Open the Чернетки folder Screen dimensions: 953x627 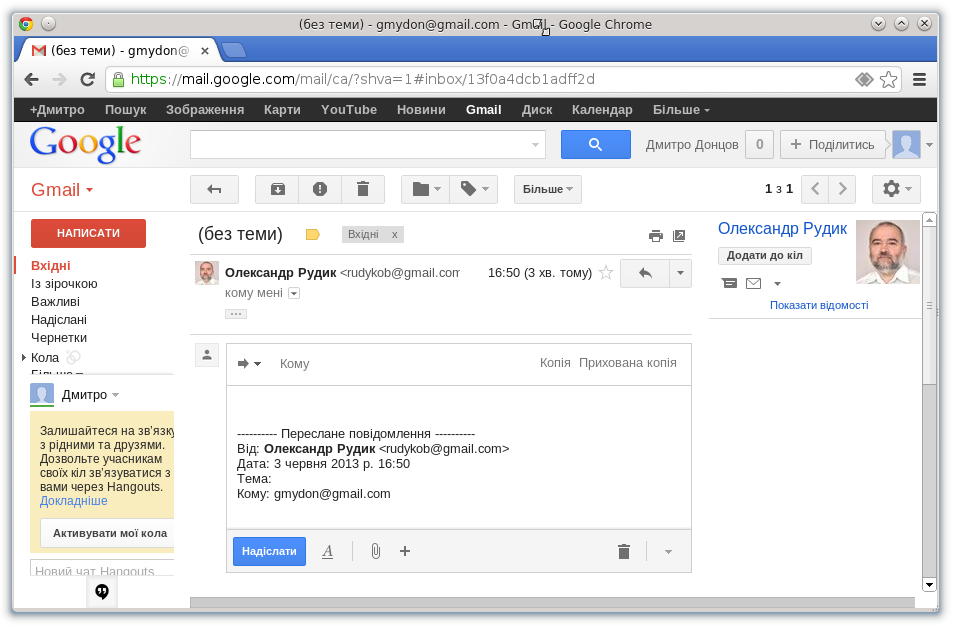(59, 338)
